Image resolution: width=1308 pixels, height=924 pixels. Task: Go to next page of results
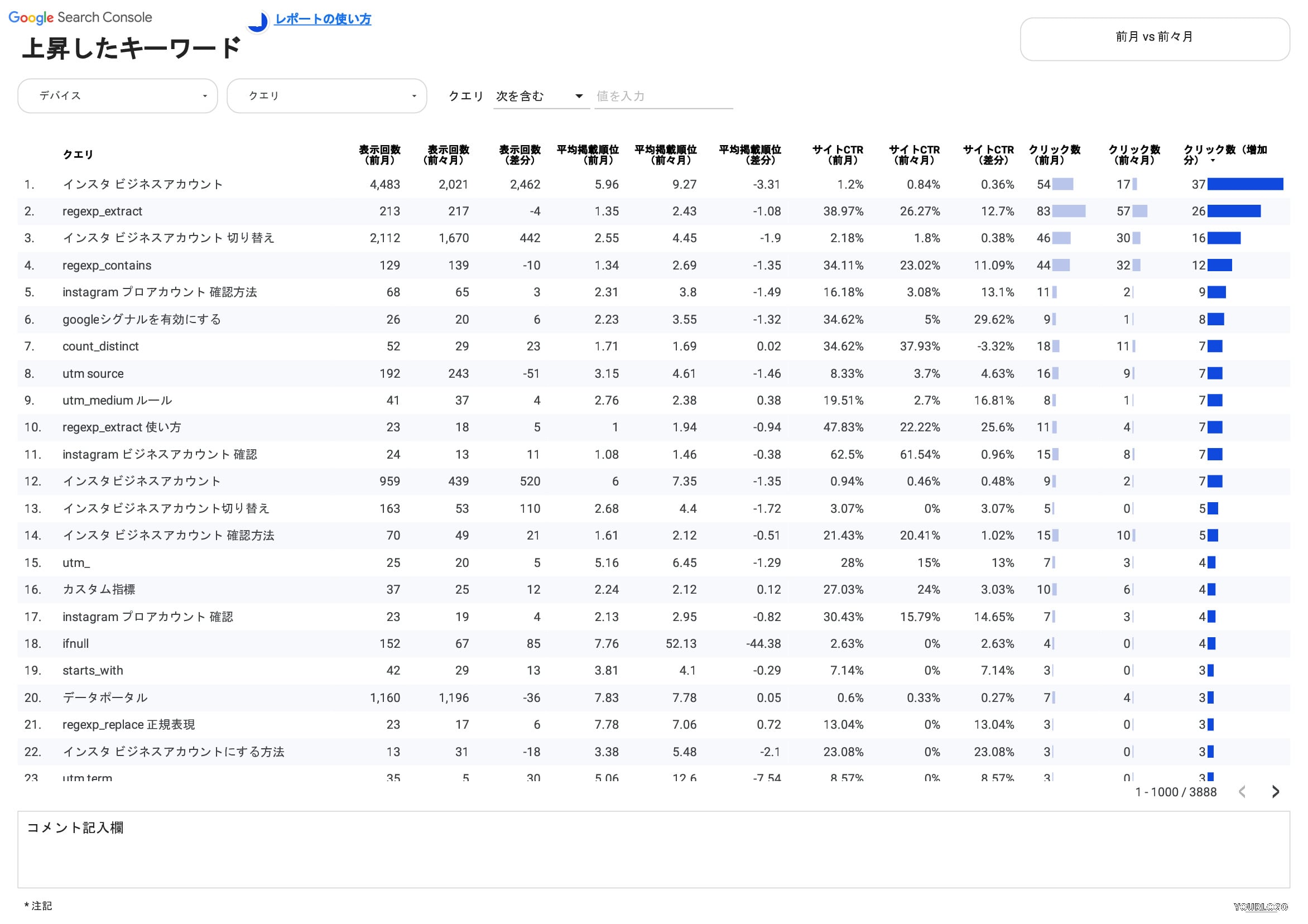tap(1276, 791)
